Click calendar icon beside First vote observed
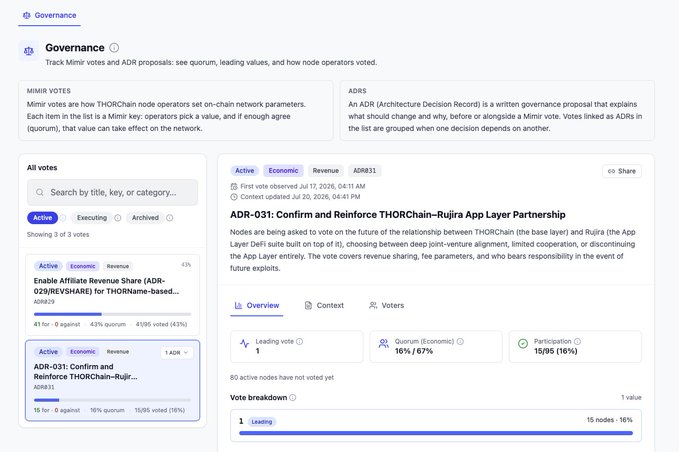The width and height of the screenshot is (679, 452). pos(234,187)
